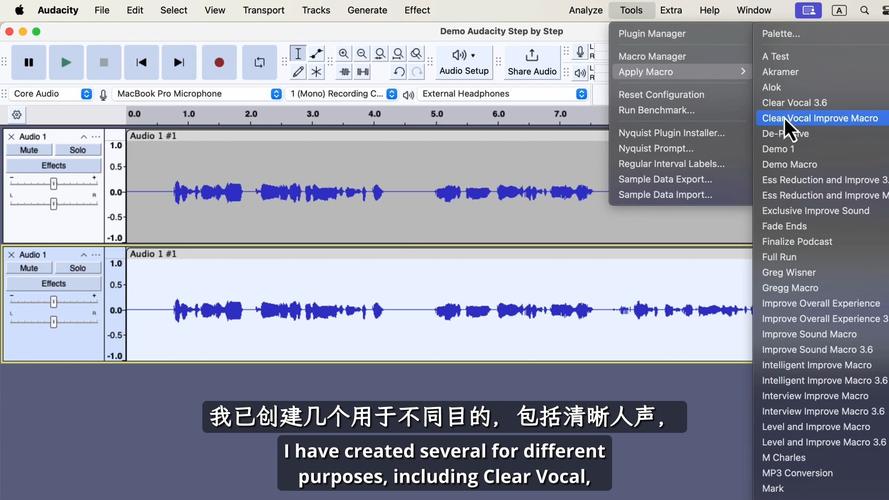This screenshot has height=500, width=889.
Task: Stop playback with the Stop button
Action: point(103,62)
